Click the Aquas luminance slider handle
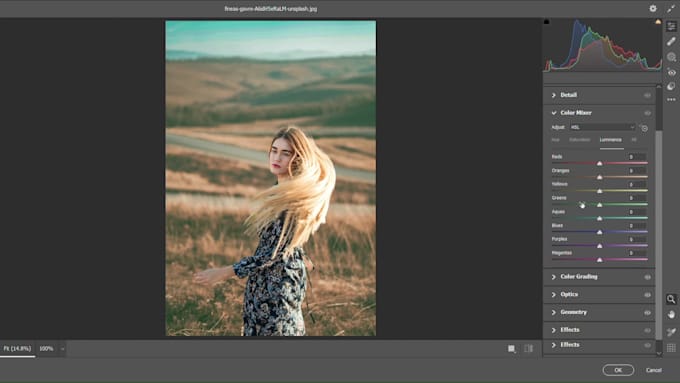 coord(599,219)
